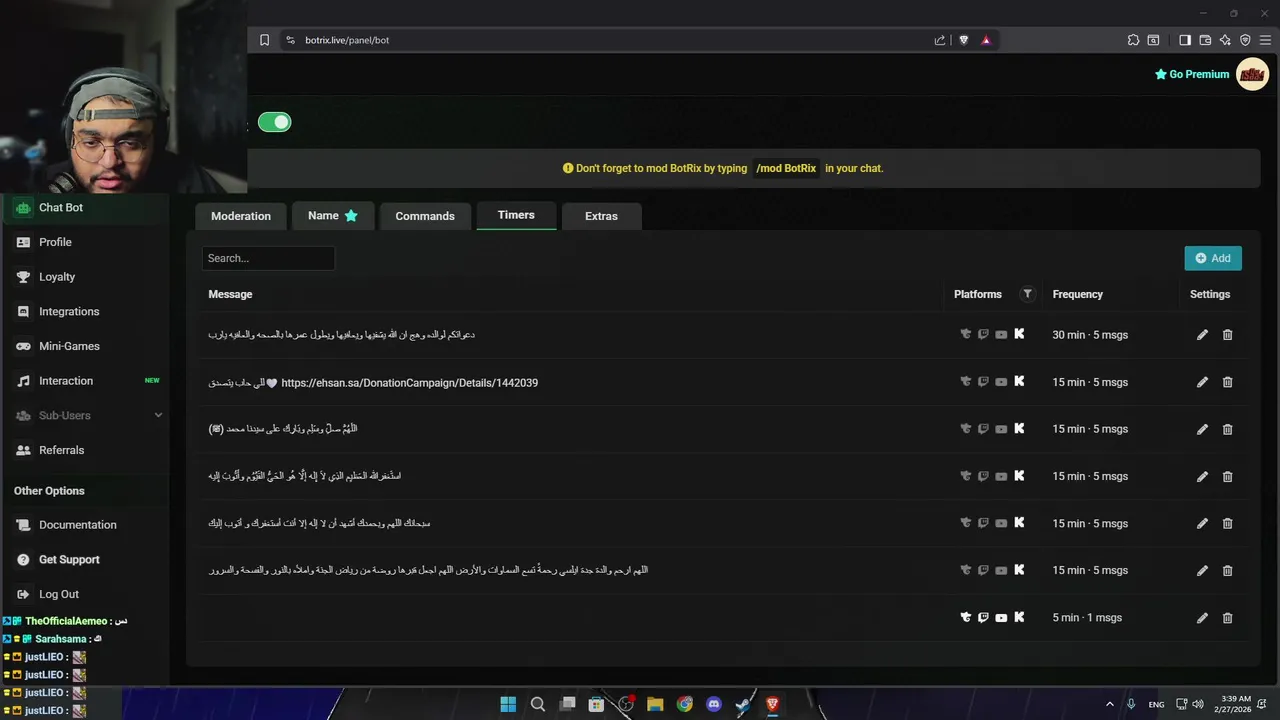Switch to the Moderation tab
The image size is (1280, 720).
241,216
